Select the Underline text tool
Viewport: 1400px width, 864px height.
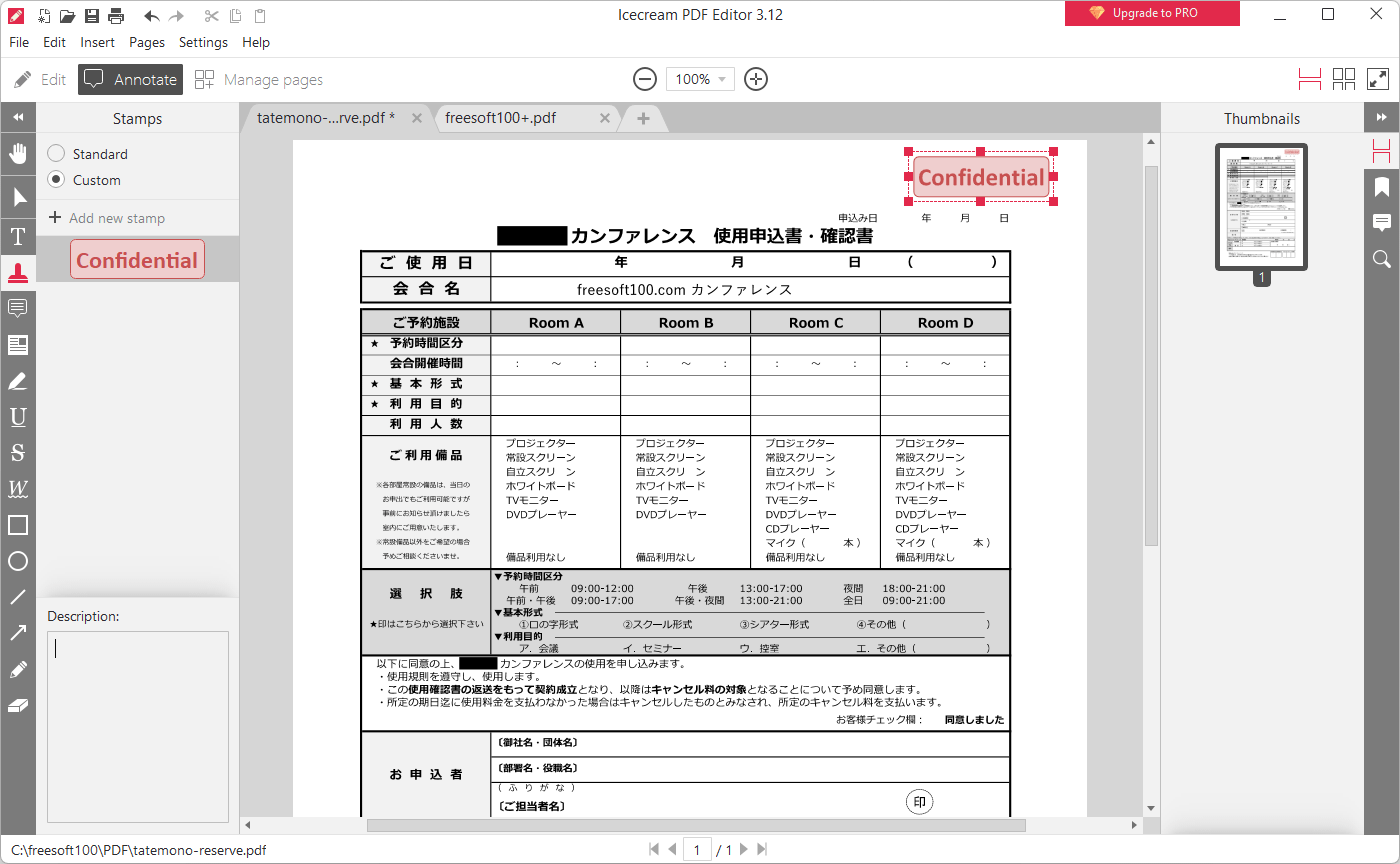click(x=18, y=417)
